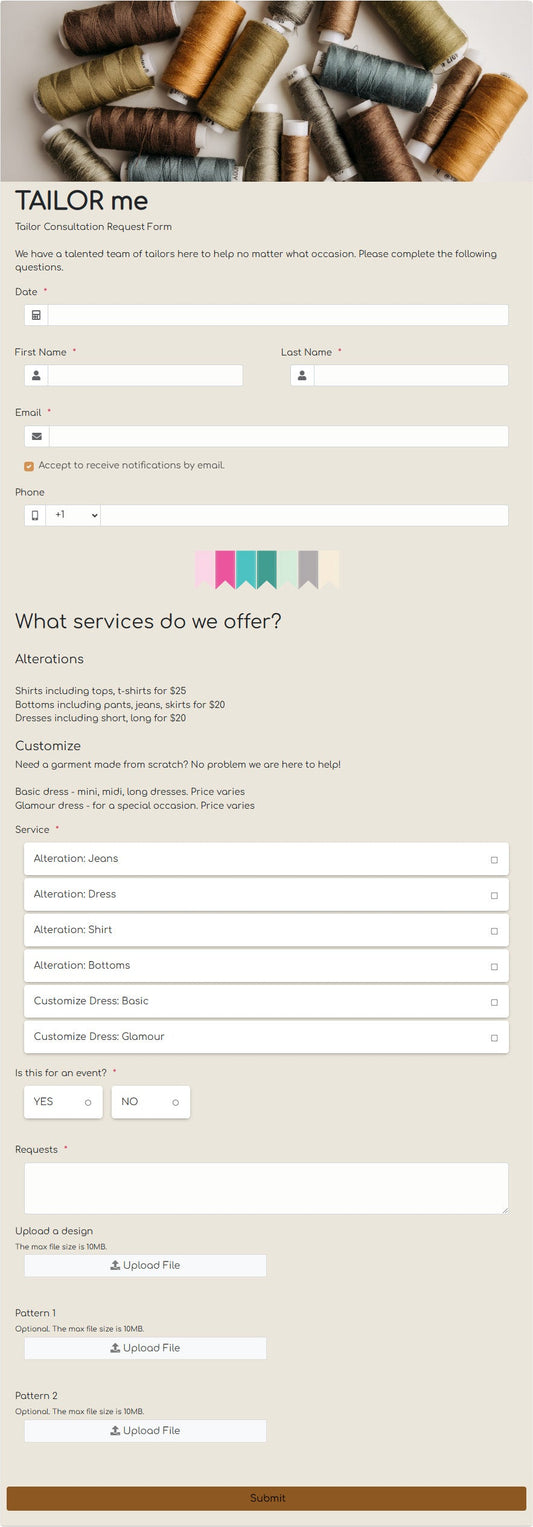
Task: Click the Requests field label
Action: 36,1150
